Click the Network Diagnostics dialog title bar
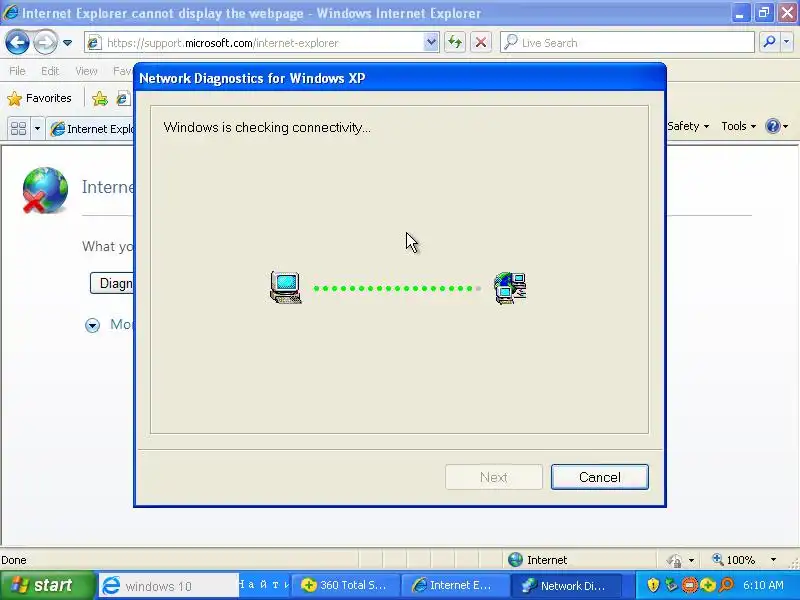The width and height of the screenshot is (800, 600). pos(400,78)
